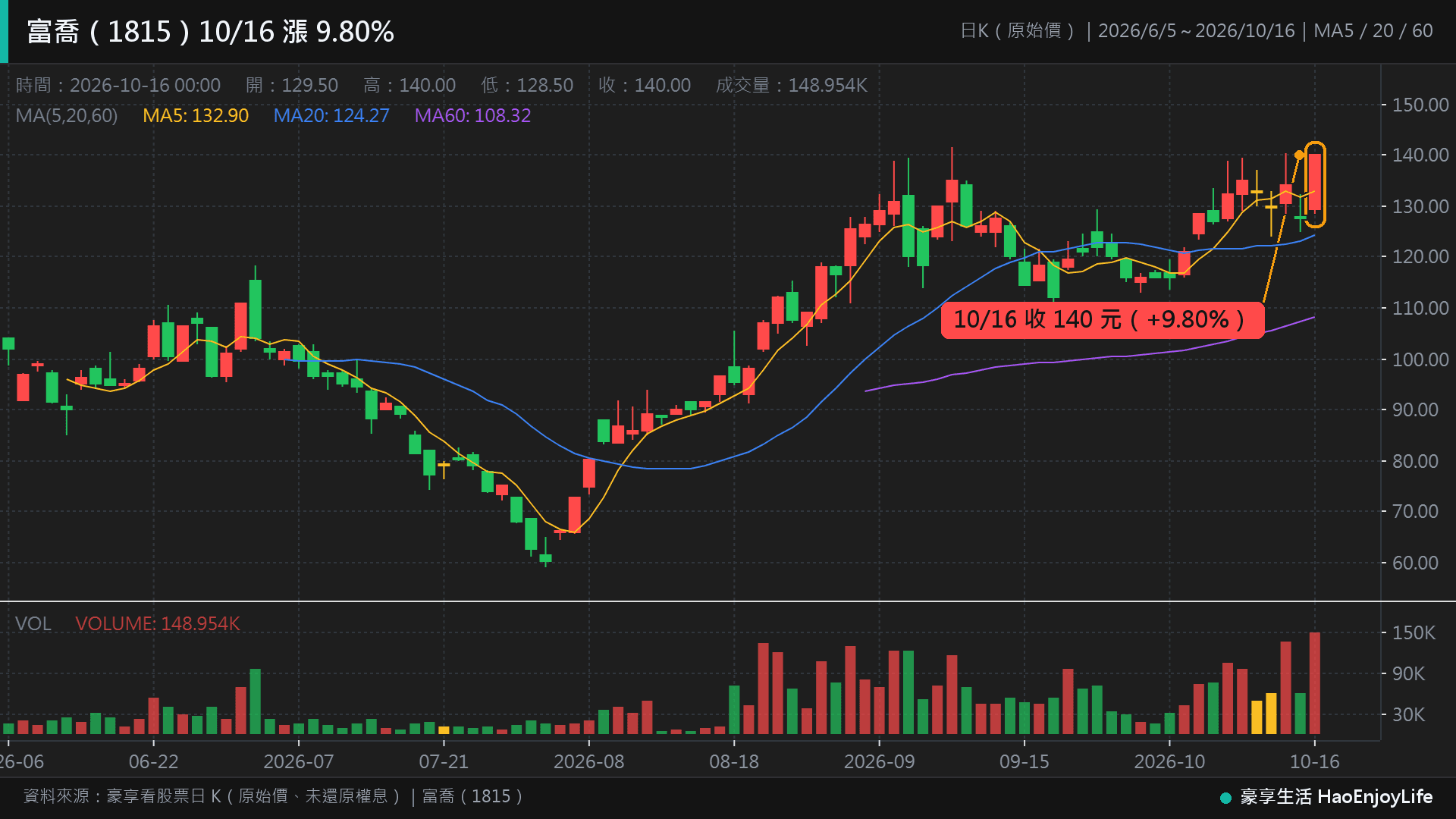Image resolution: width=1456 pixels, height=819 pixels.
Task: Click the MA(5,20,60) legend label
Action: click(67, 116)
